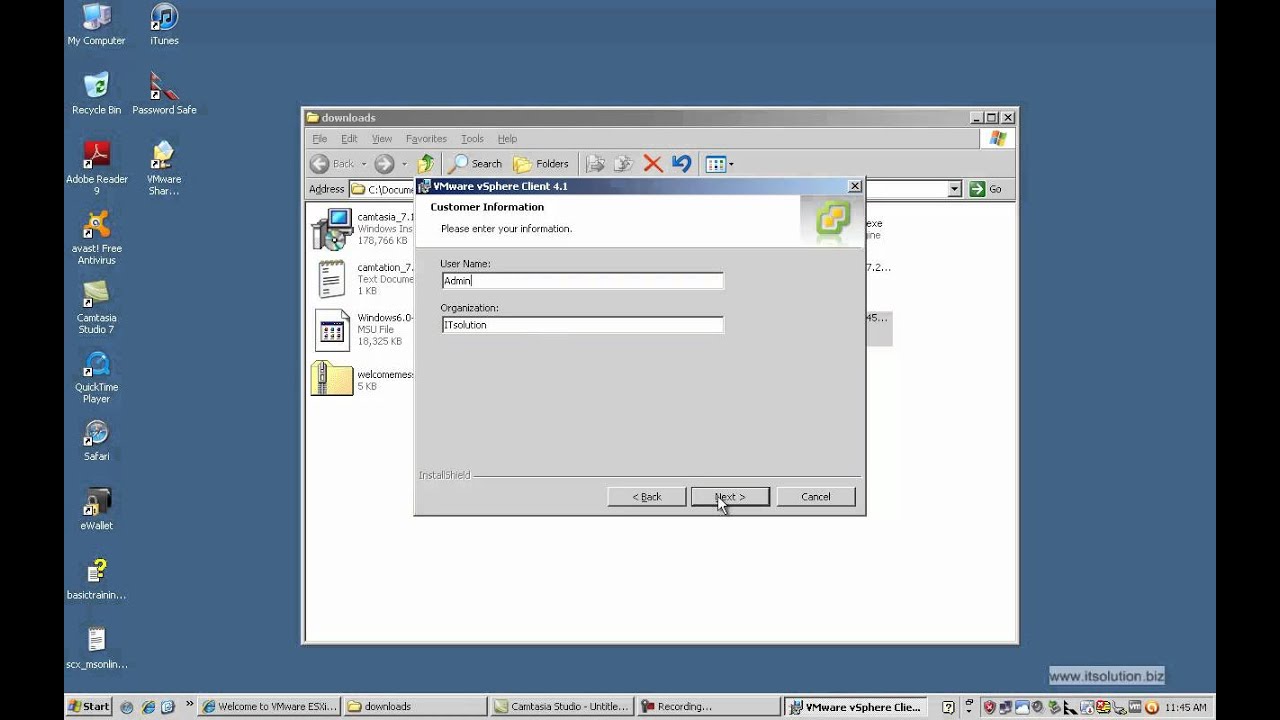Switch to Welcome to VMware ESXi taskbar item
Viewport: 1280px width, 720px height.
(x=270, y=706)
